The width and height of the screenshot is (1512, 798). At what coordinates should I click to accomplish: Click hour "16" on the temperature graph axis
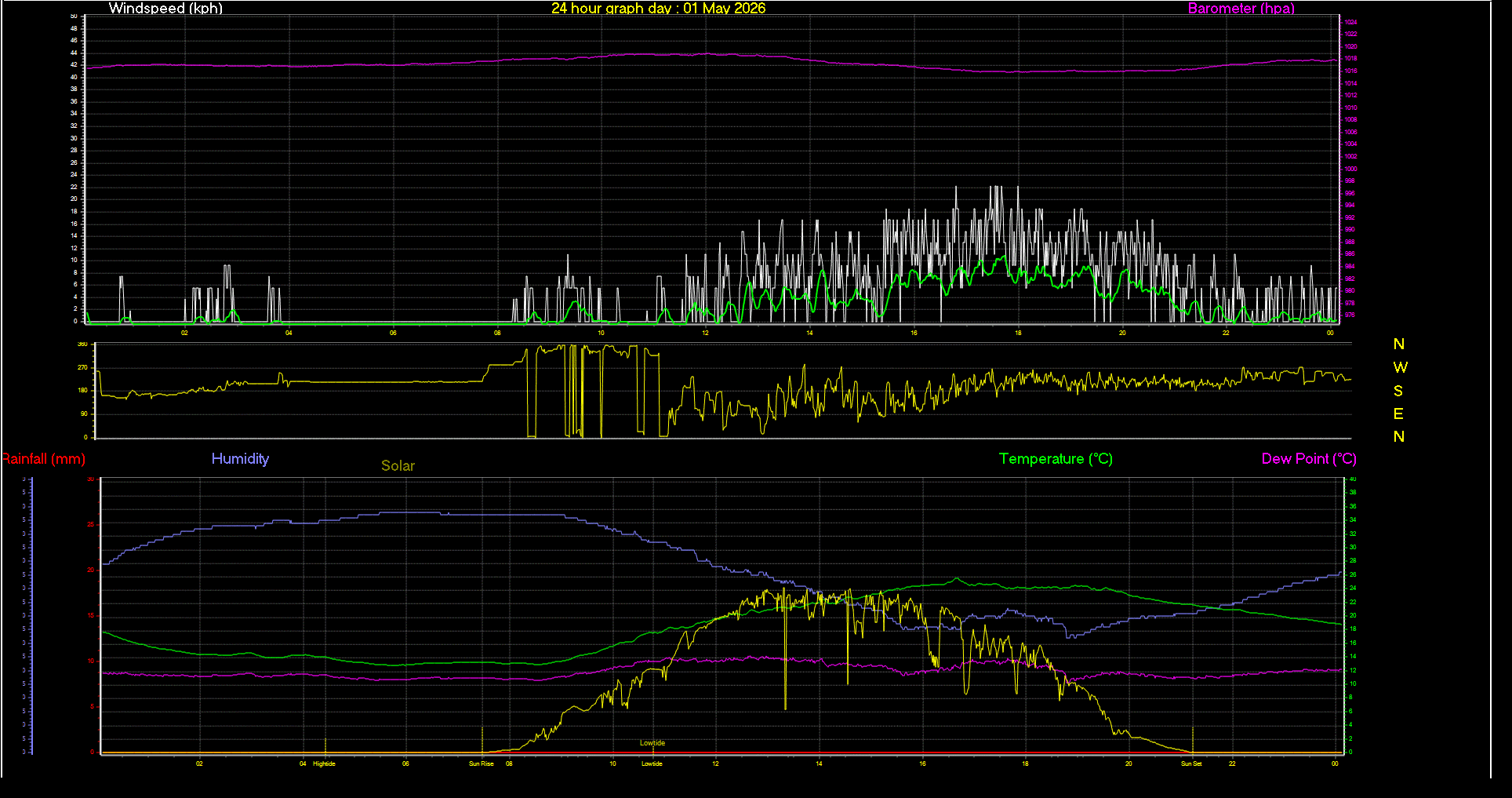[x=922, y=763]
